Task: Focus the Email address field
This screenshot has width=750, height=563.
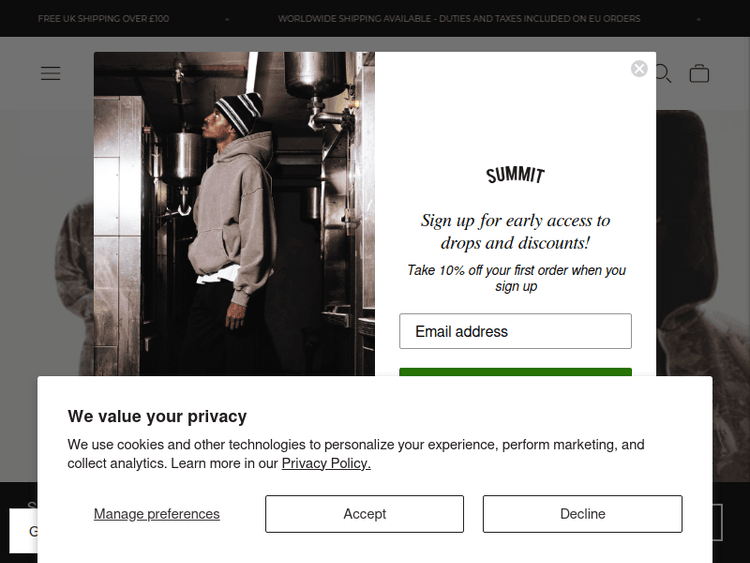Action: tap(515, 331)
